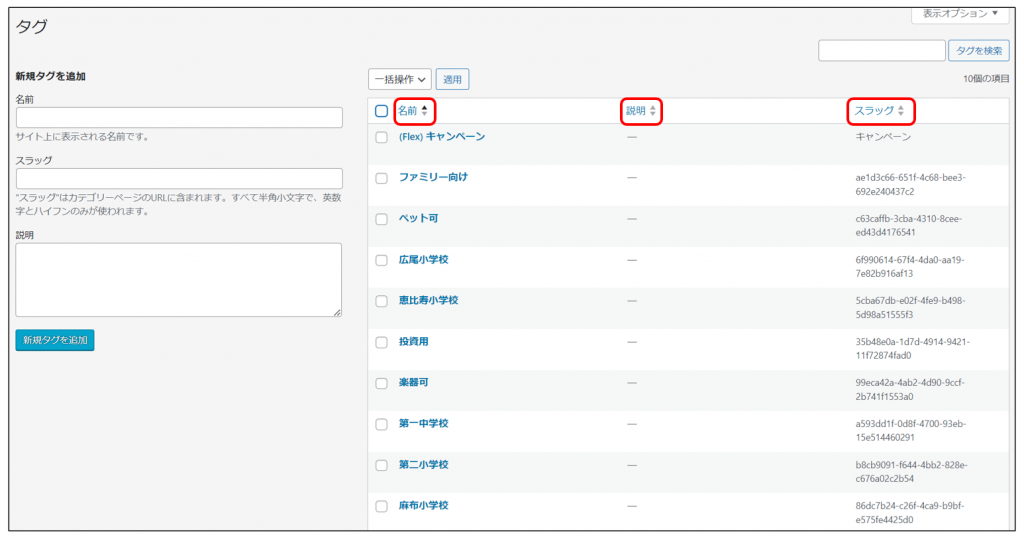Click the sort arrows beside スラッグ column
This screenshot has width=1024, height=539.
tap(900, 111)
